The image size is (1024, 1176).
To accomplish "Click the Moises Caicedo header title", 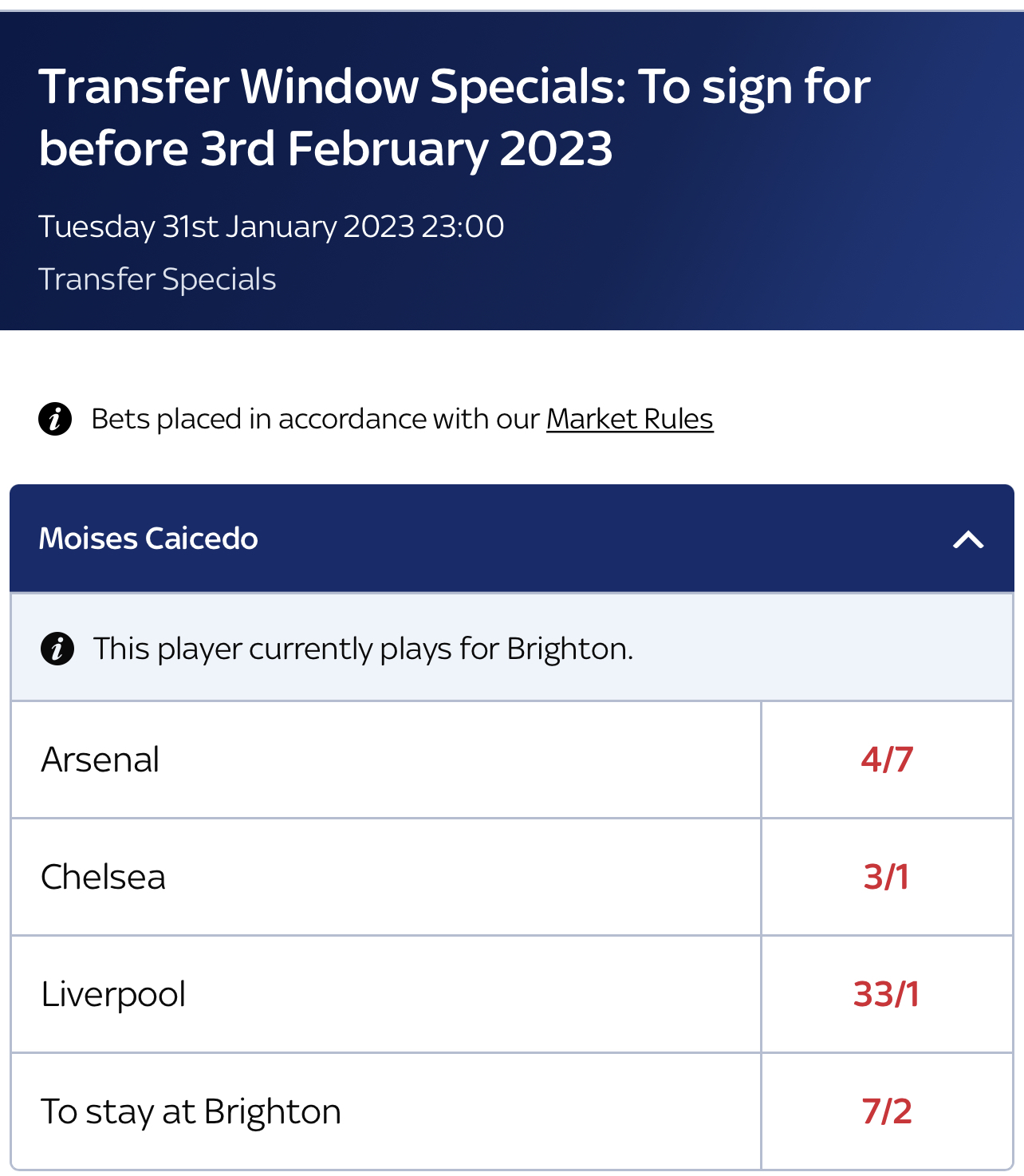I will (148, 539).
